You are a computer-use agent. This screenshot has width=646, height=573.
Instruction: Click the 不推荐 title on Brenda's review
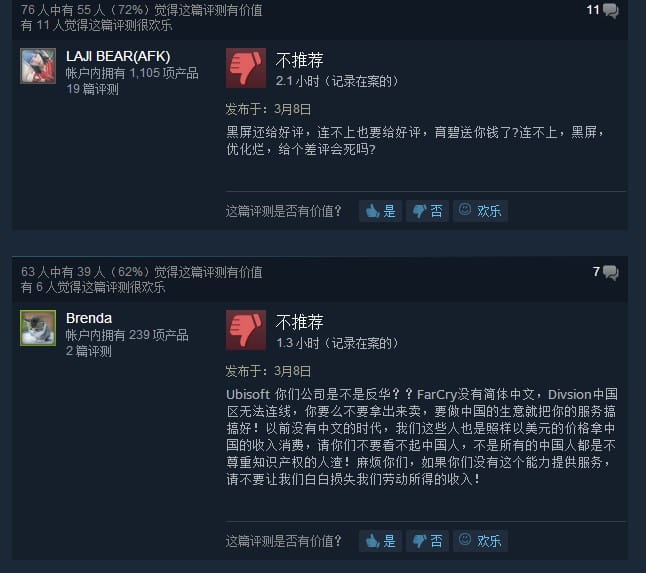tap(300, 323)
